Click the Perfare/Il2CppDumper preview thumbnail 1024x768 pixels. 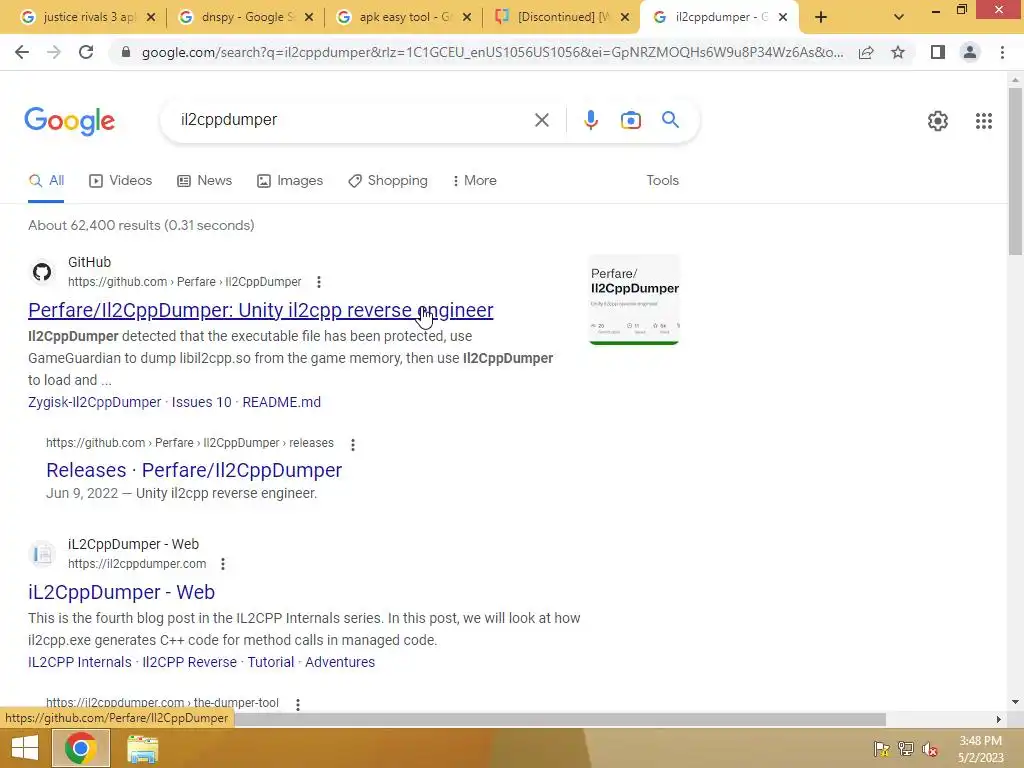click(x=634, y=300)
